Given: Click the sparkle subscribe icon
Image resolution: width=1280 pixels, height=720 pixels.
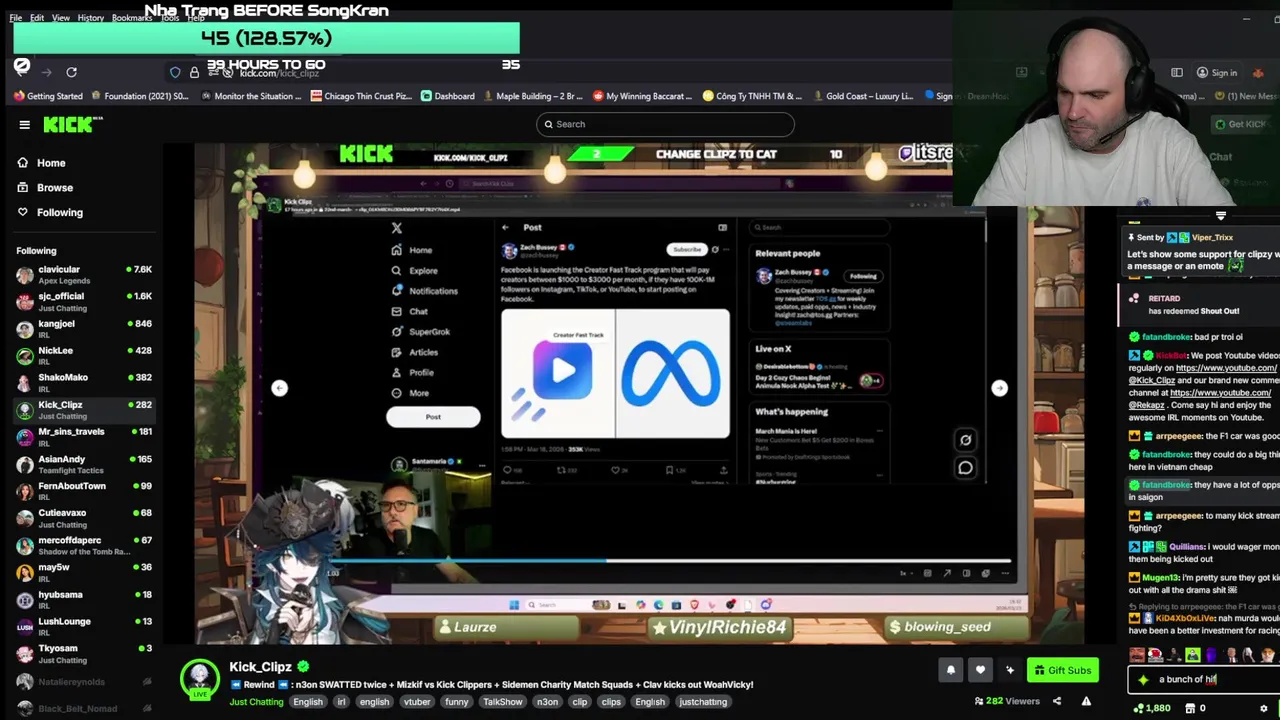Looking at the screenshot, I should coord(1010,670).
